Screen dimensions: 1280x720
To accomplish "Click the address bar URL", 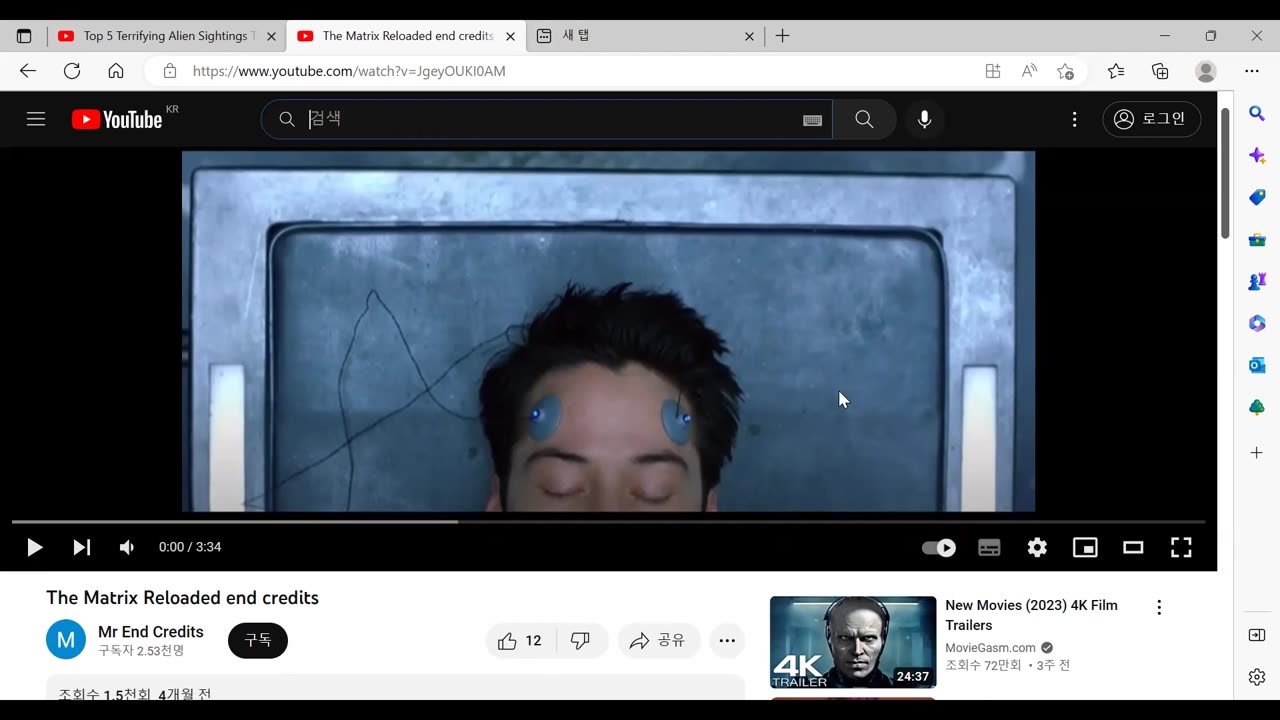I will click(349, 72).
